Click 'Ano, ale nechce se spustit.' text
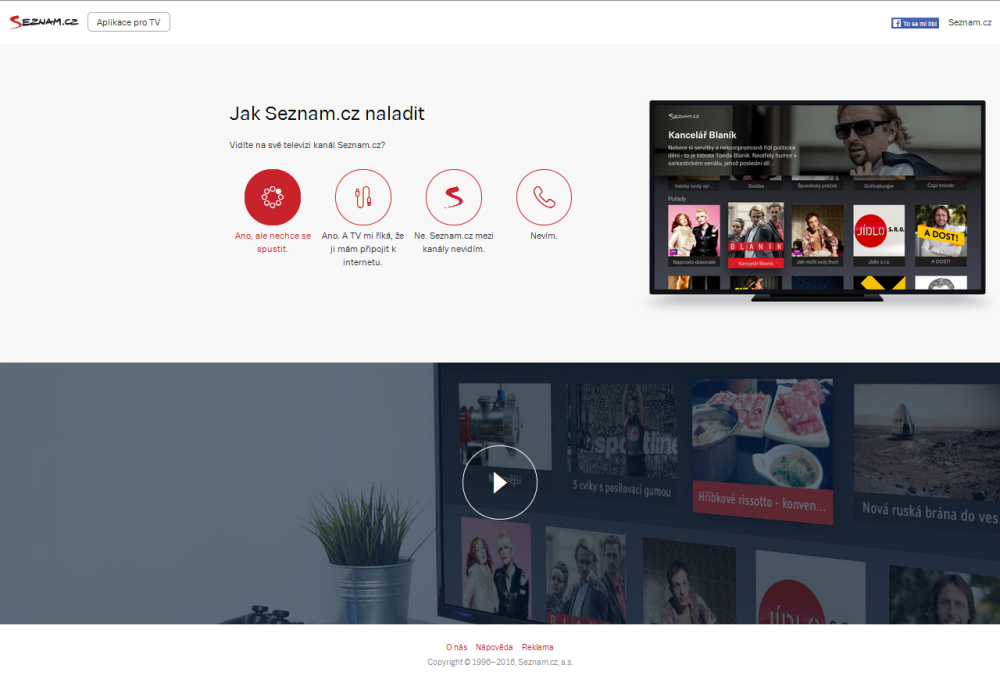 (272, 242)
